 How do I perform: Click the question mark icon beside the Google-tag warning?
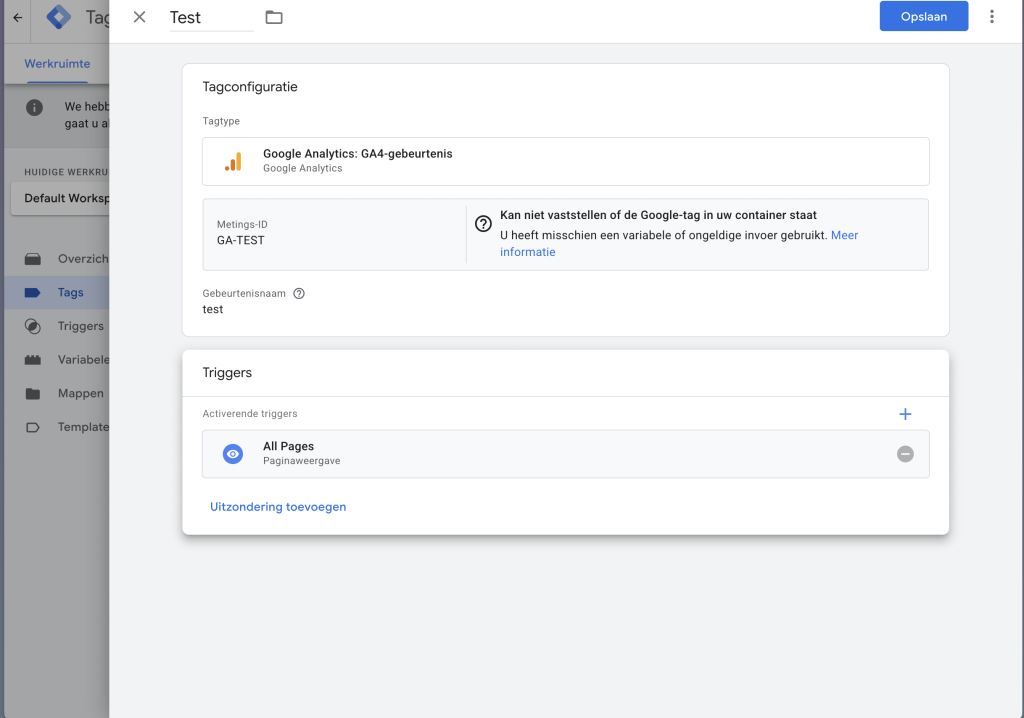coord(483,224)
